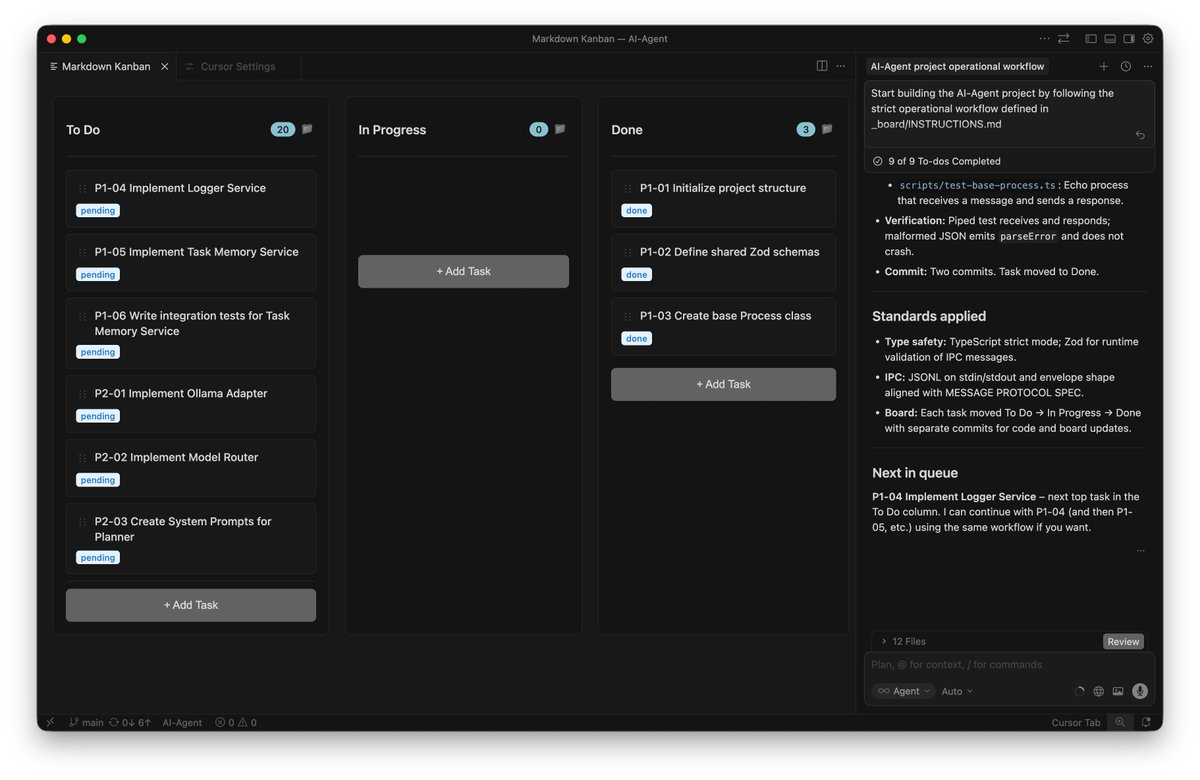The image size is (1200, 780).
Task: Show chat history via the clock icon
Action: pos(1126,66)
